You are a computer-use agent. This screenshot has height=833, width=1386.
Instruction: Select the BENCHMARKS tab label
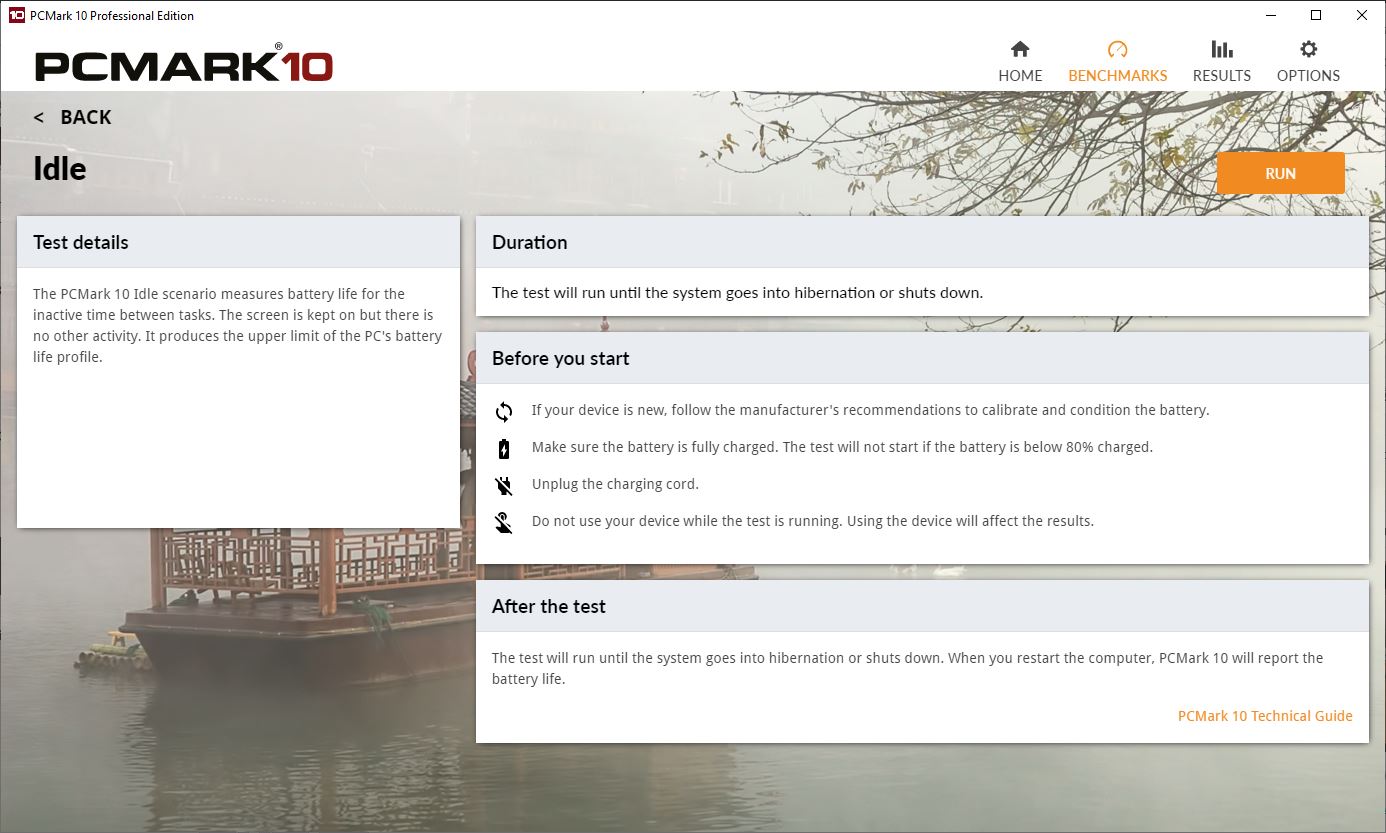click(x=1117, y=76)
